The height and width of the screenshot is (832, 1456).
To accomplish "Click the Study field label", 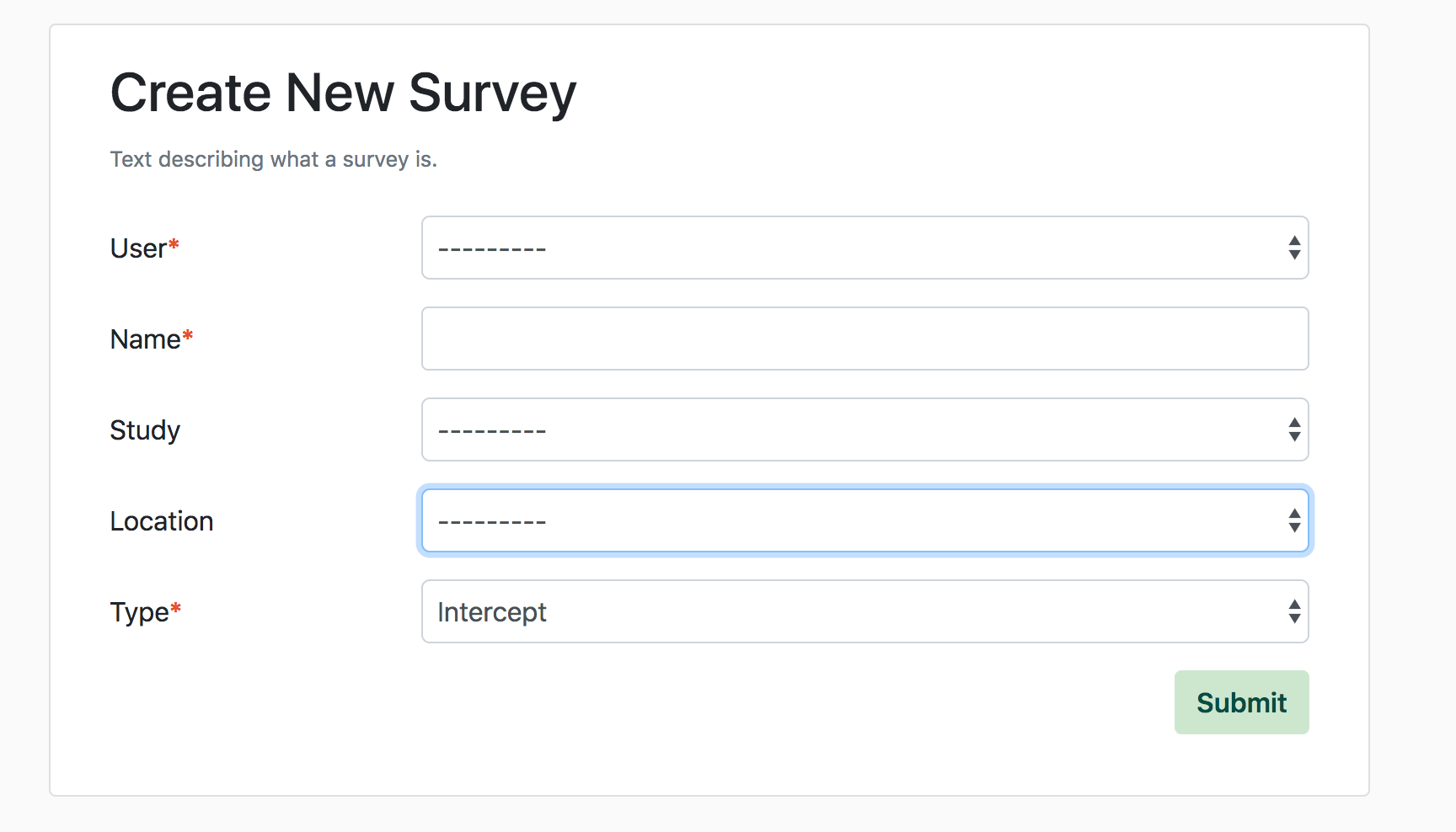I will [145, 429].
